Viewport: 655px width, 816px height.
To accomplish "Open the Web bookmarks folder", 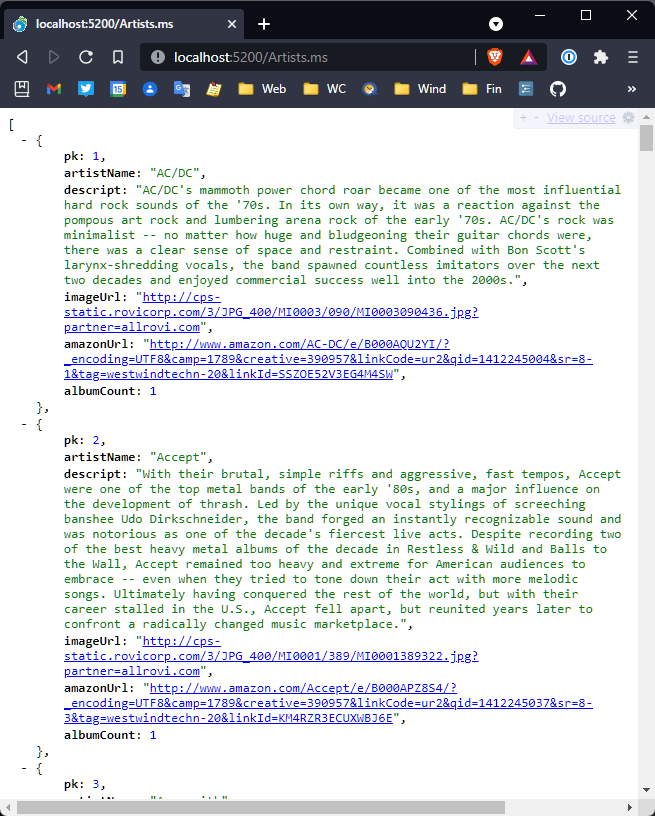I will pos(262,89).
